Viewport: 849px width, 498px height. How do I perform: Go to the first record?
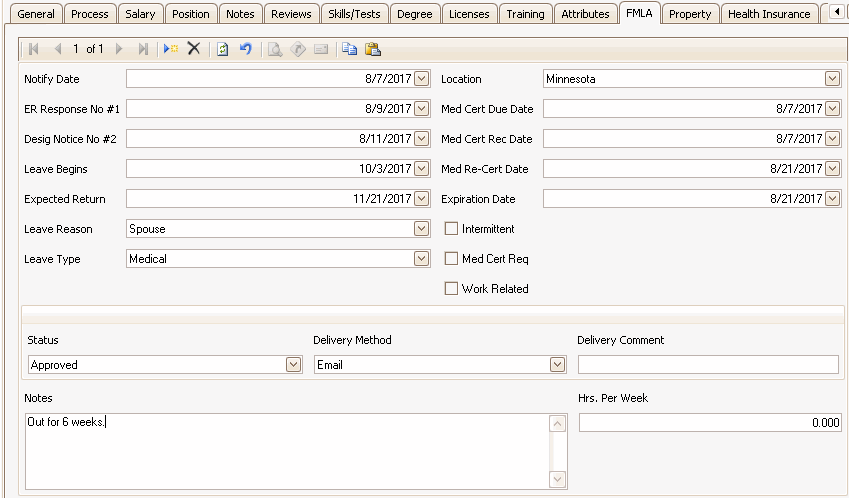pyautogui.click(x=34, y=49)
